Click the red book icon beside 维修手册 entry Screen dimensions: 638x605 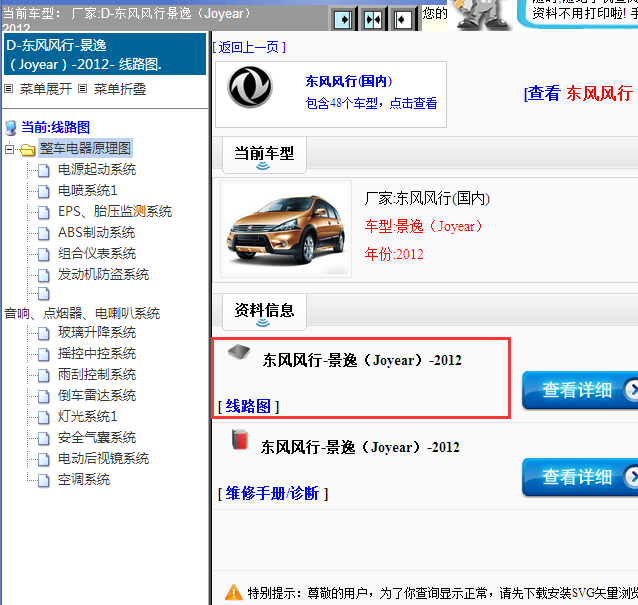coord(240,439)
